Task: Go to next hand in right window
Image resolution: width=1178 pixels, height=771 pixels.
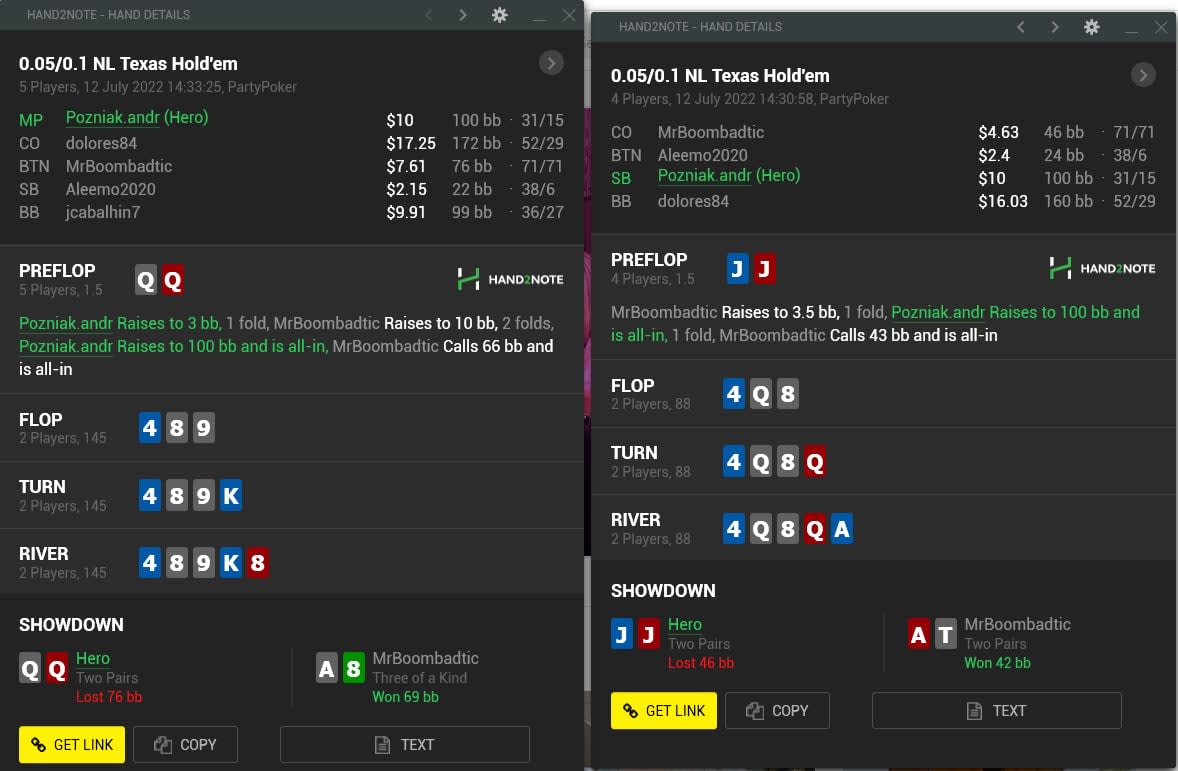Action: (1055, 27)
